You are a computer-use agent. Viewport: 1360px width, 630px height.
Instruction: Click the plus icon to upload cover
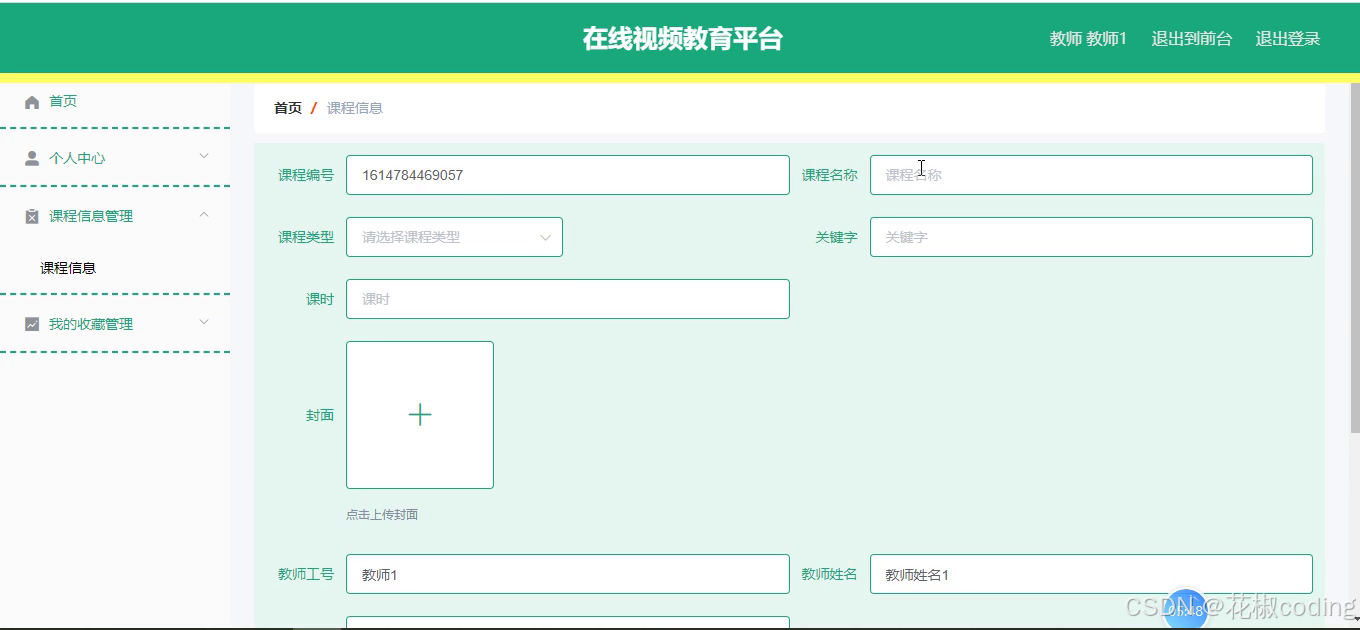[x=420, y=415]
